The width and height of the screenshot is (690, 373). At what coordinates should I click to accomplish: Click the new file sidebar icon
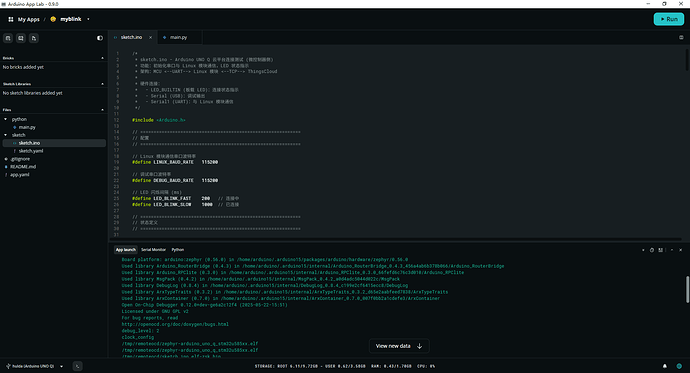34,38
